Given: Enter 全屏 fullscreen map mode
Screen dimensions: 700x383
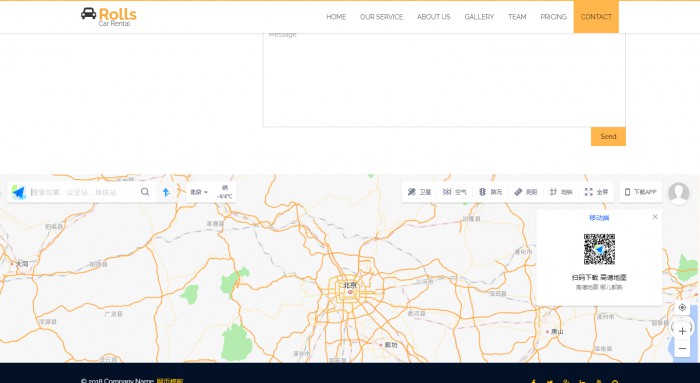Looking at the screenshot, I should (596, 192).
